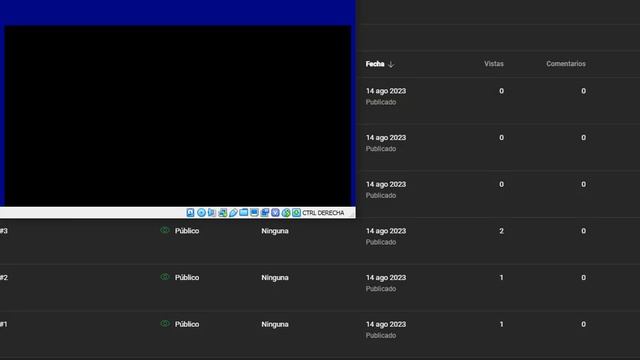This screenshot has width=640, height=360.
Task: Click the Publicado status under video #2's date
Action: tap(381, 289)
